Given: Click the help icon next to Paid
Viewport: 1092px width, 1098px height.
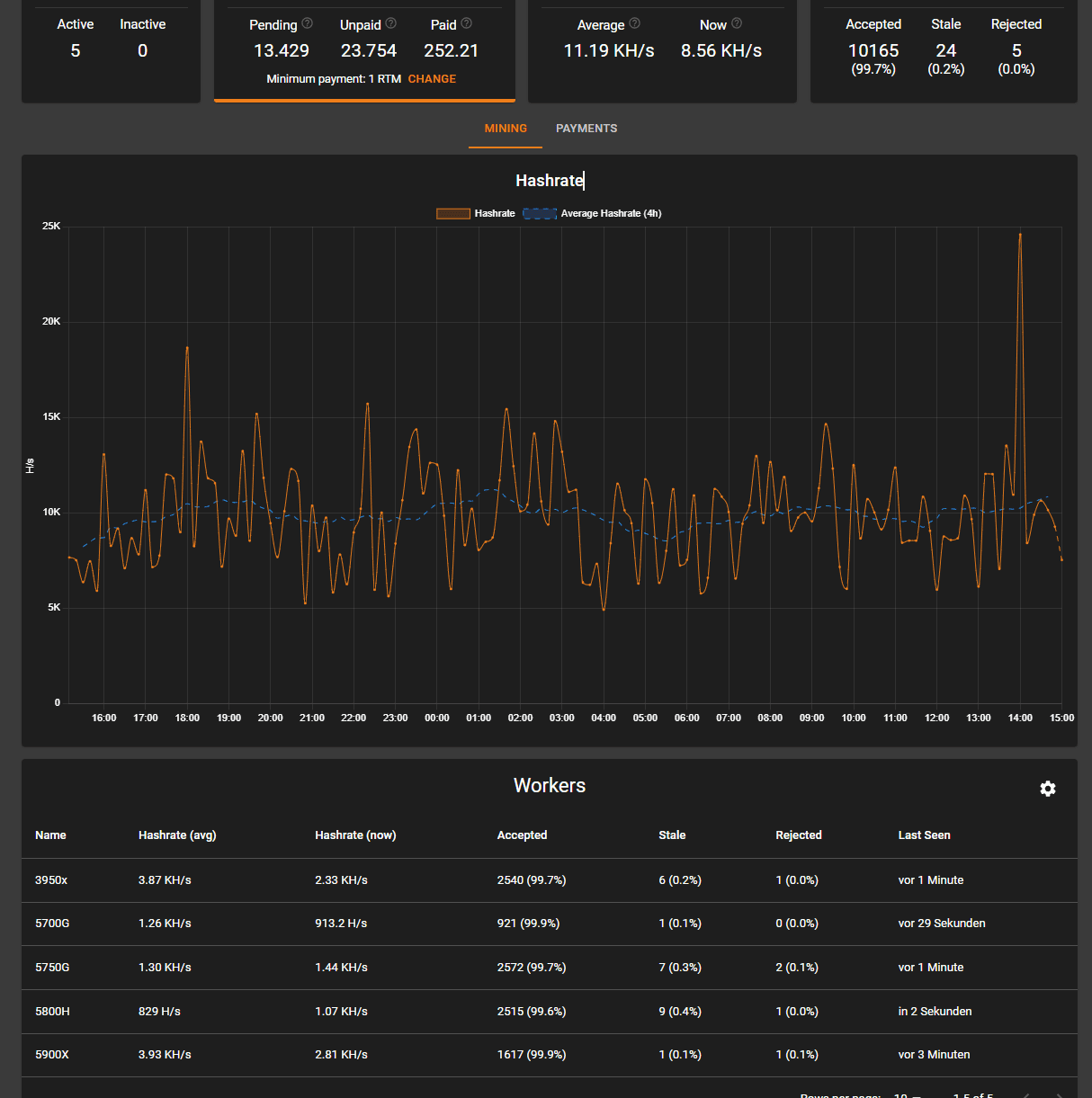Looking at the screenshot, I should pyautogui.click(x=467, y=23).
